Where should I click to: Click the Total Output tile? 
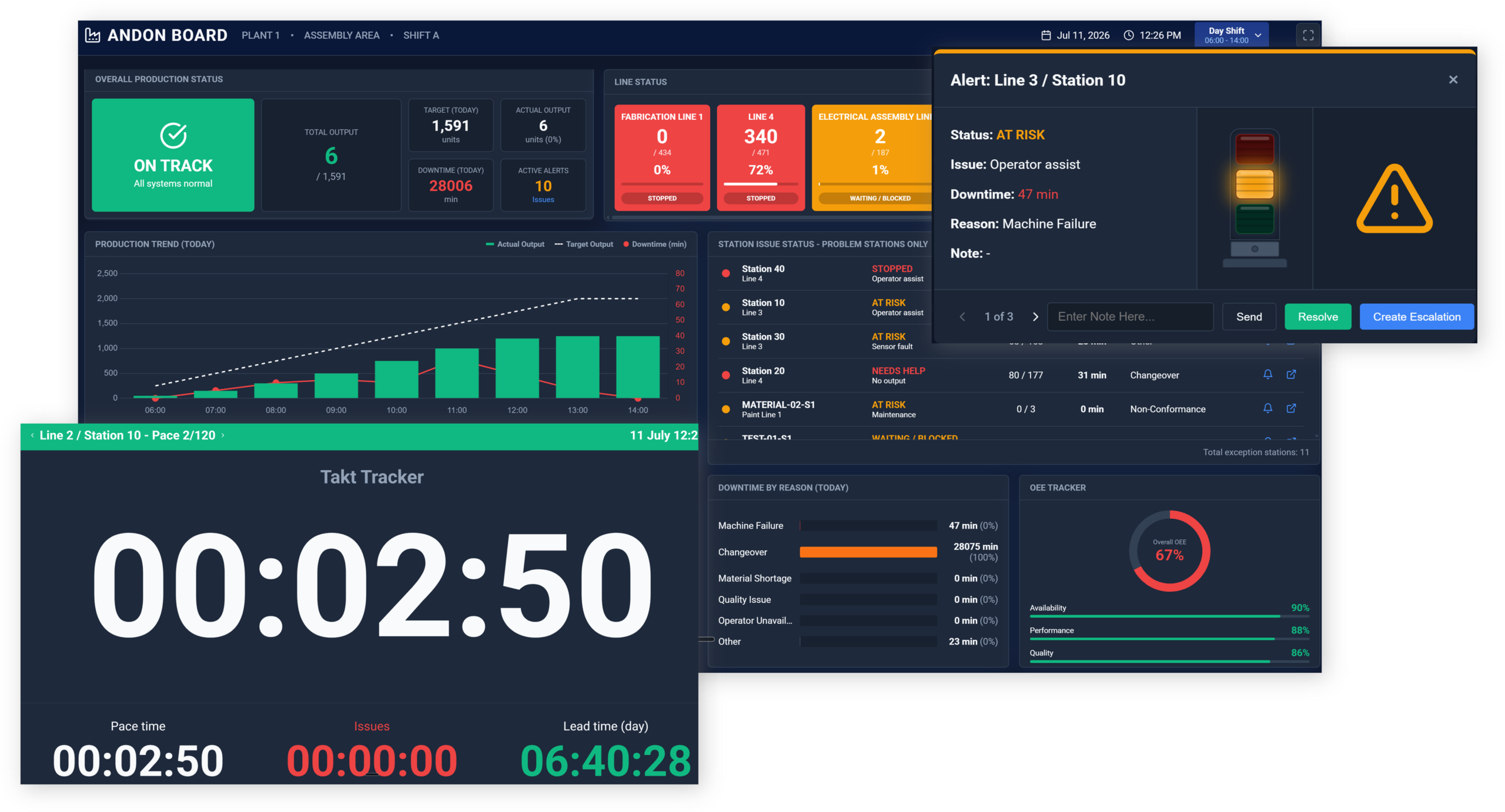click(331, 155)
